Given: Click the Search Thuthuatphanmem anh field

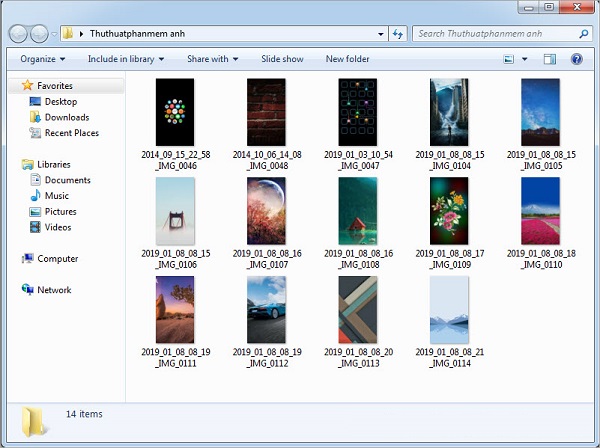Looking at the screenshot, I should pyautogui.click(x=497, y=34).
